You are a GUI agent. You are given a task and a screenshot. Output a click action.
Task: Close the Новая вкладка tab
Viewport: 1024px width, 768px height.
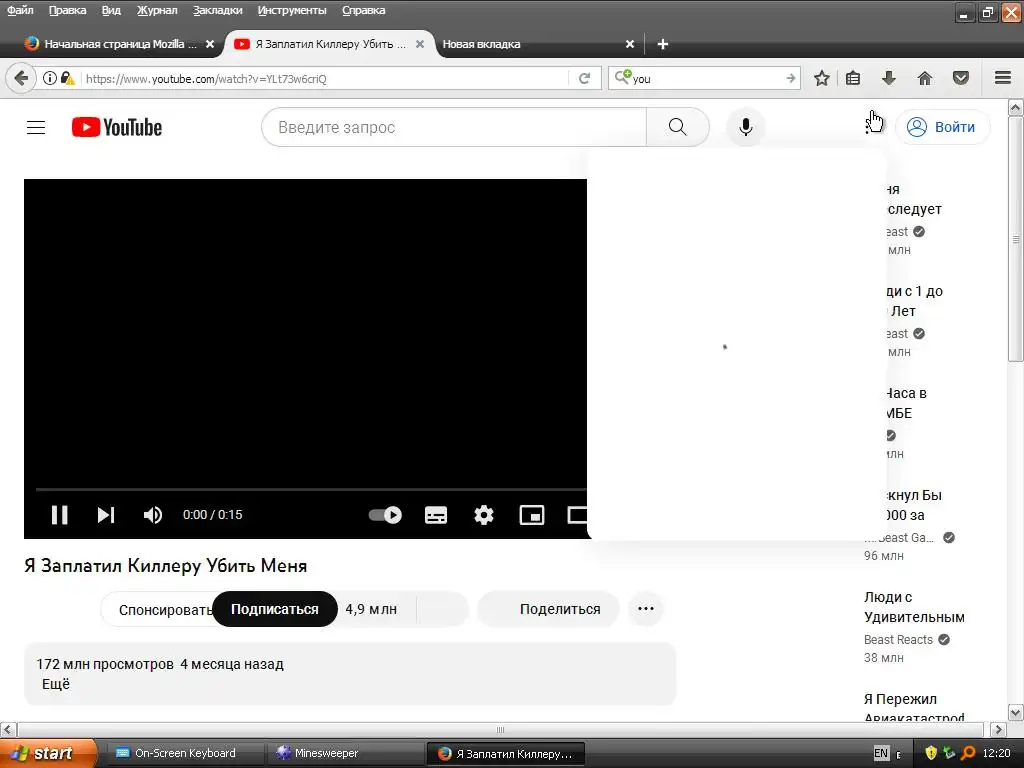click(630, 44)
